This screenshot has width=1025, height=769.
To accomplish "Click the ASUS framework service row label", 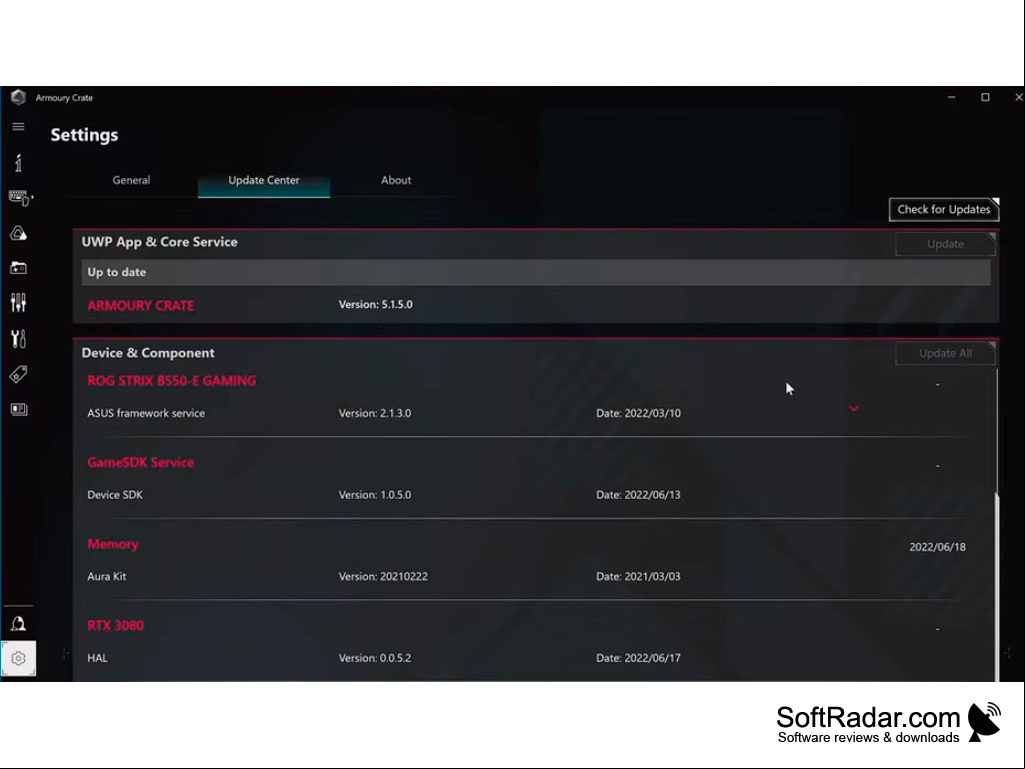I will click(x=146, y=413).
